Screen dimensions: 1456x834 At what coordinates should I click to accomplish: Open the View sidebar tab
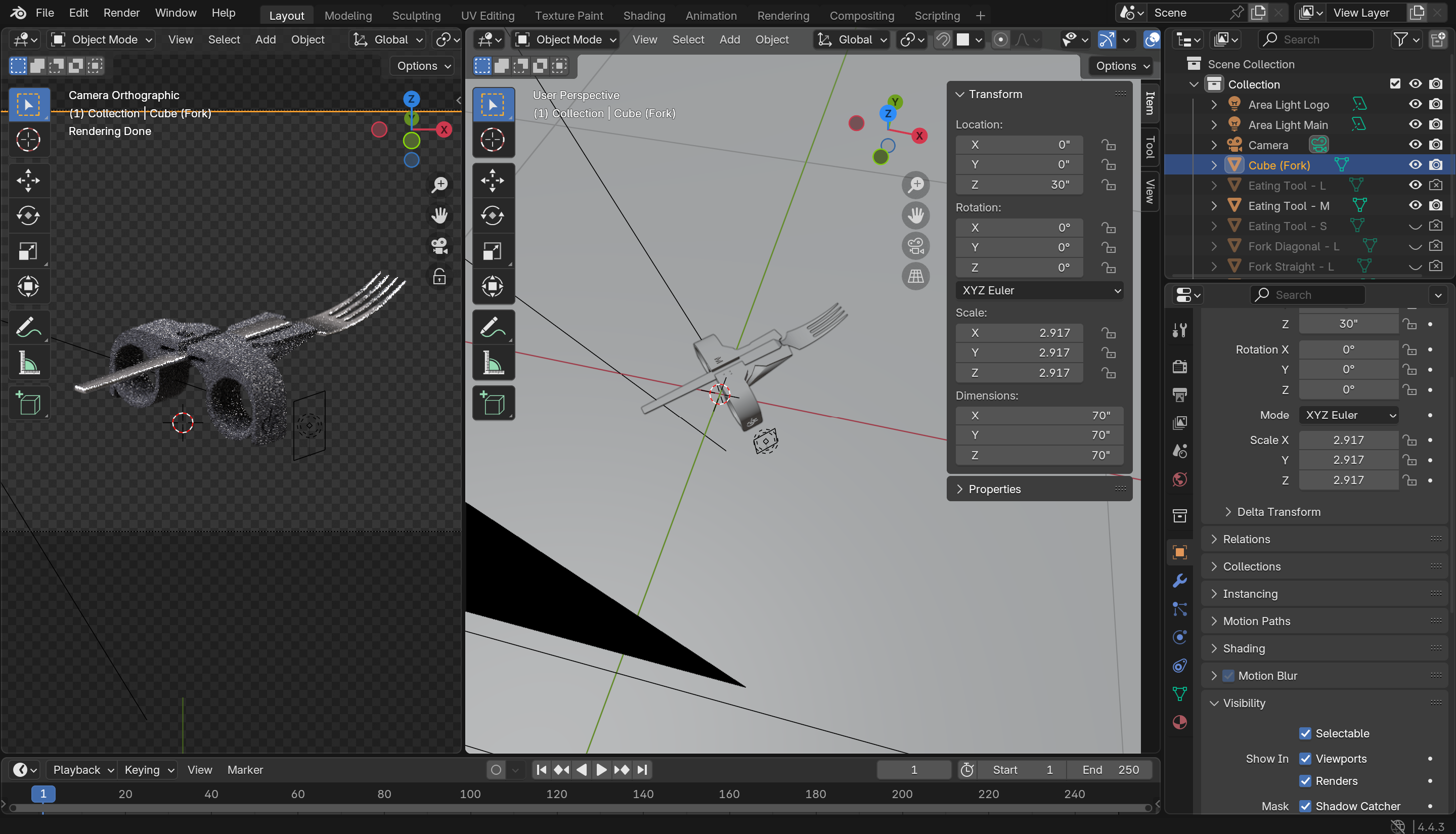coord(1149,191)
